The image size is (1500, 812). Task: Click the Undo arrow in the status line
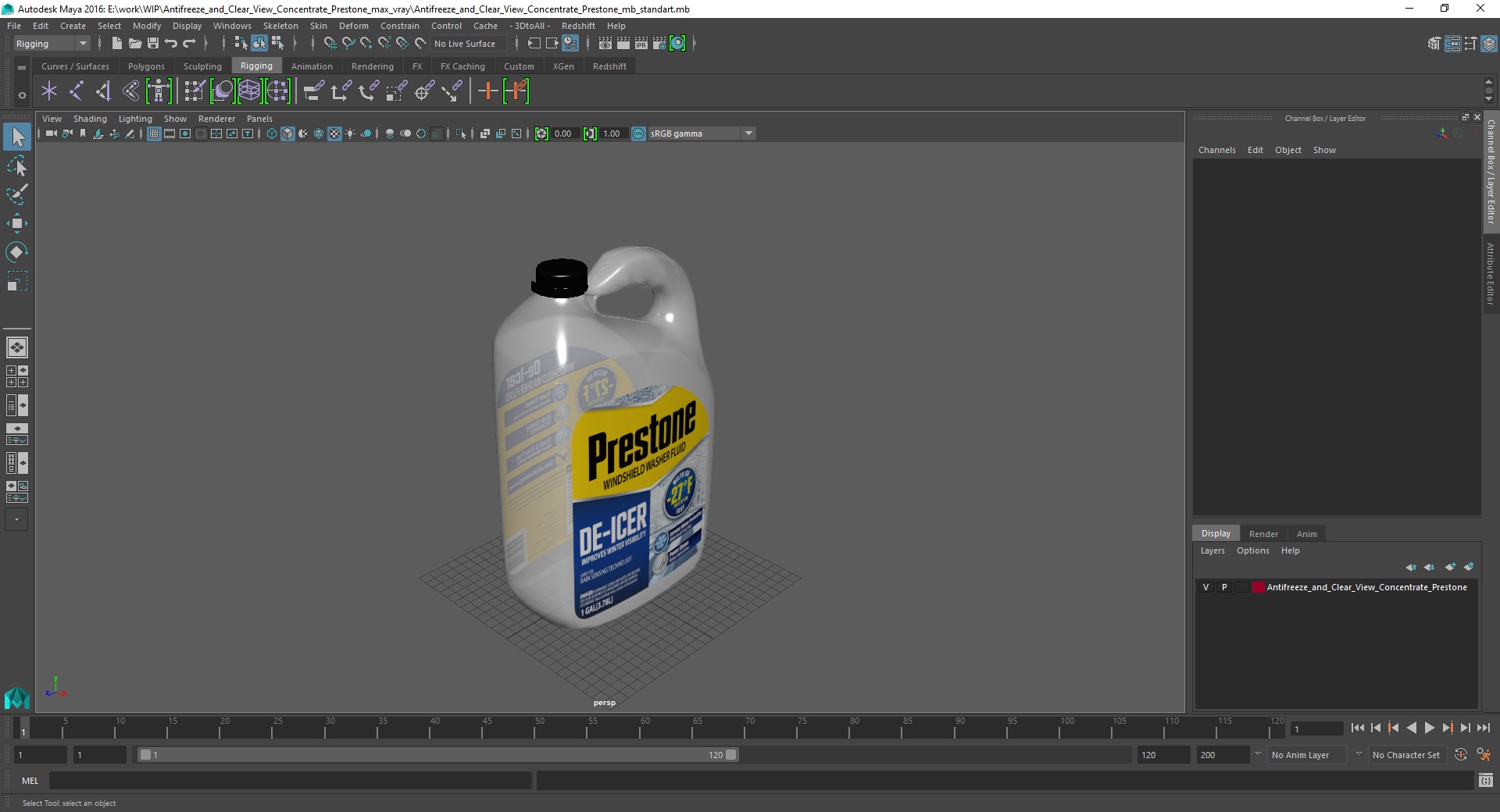pyautogui.click(x=170, y=44)
